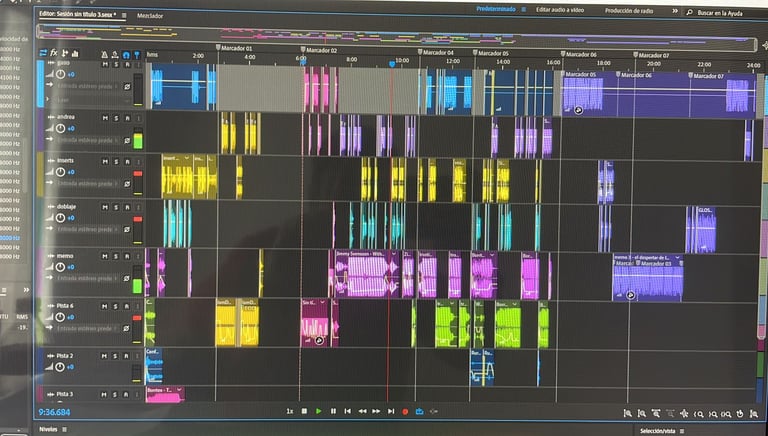
Task: Open input dropdown of andrea track
Action: [86, 140]
